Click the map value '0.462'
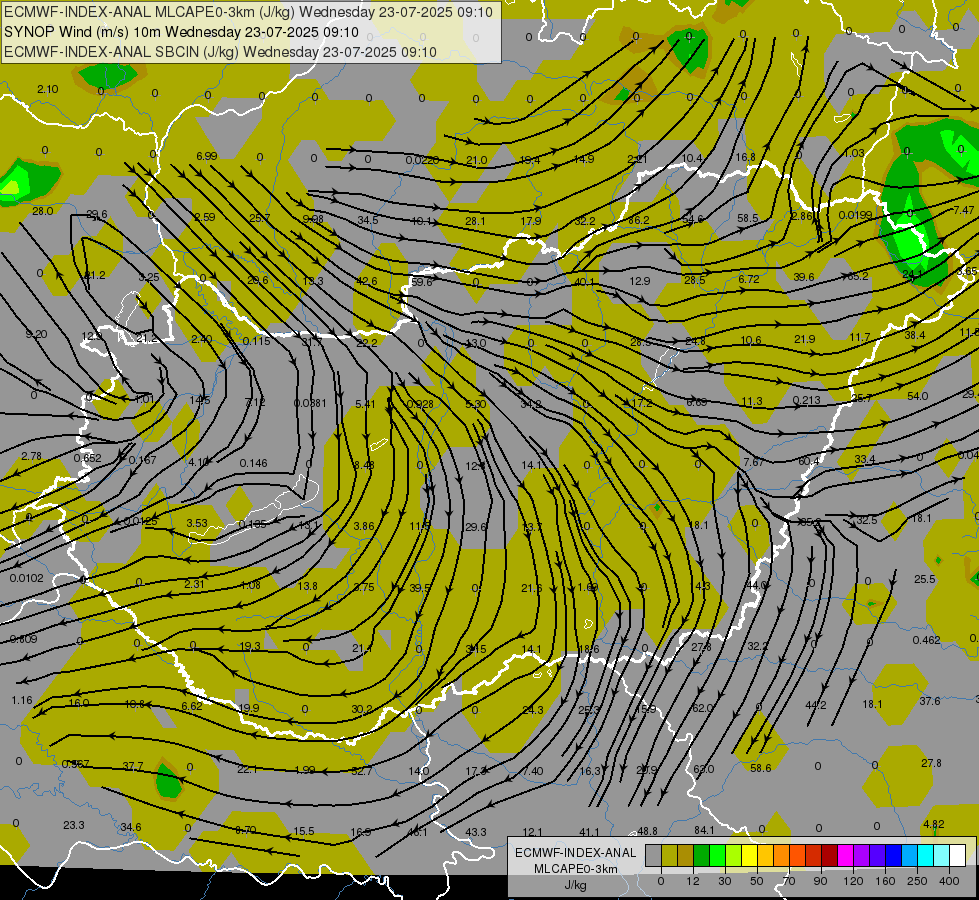979x900 pixels. pyautogui.click(x=926, y=640)
